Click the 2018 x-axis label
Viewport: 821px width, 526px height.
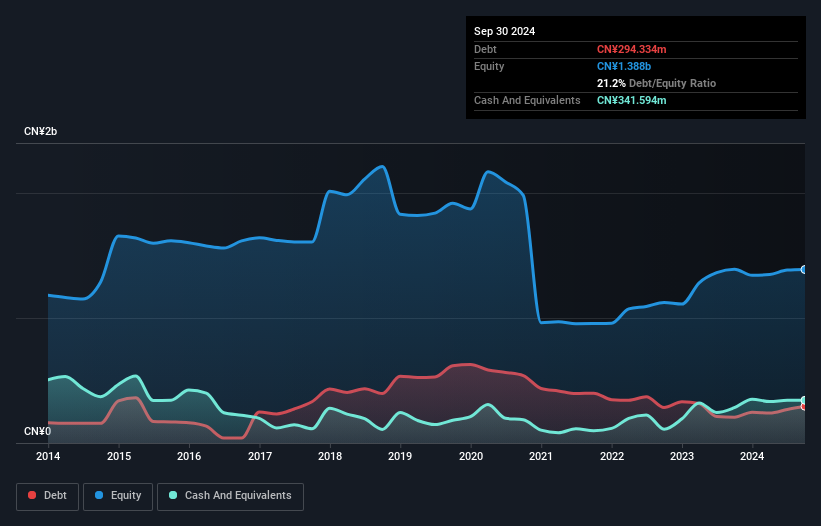pyautogui.click(x=330, y=456)
